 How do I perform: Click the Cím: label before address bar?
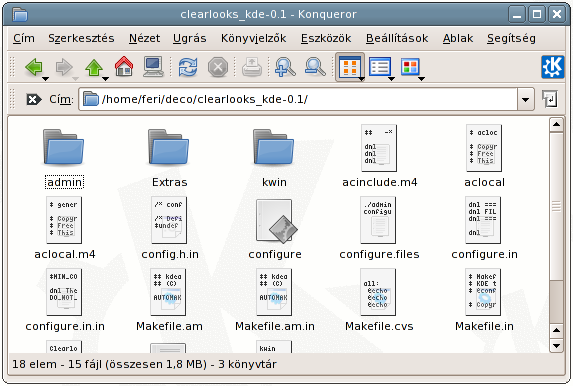pos(61,99)
